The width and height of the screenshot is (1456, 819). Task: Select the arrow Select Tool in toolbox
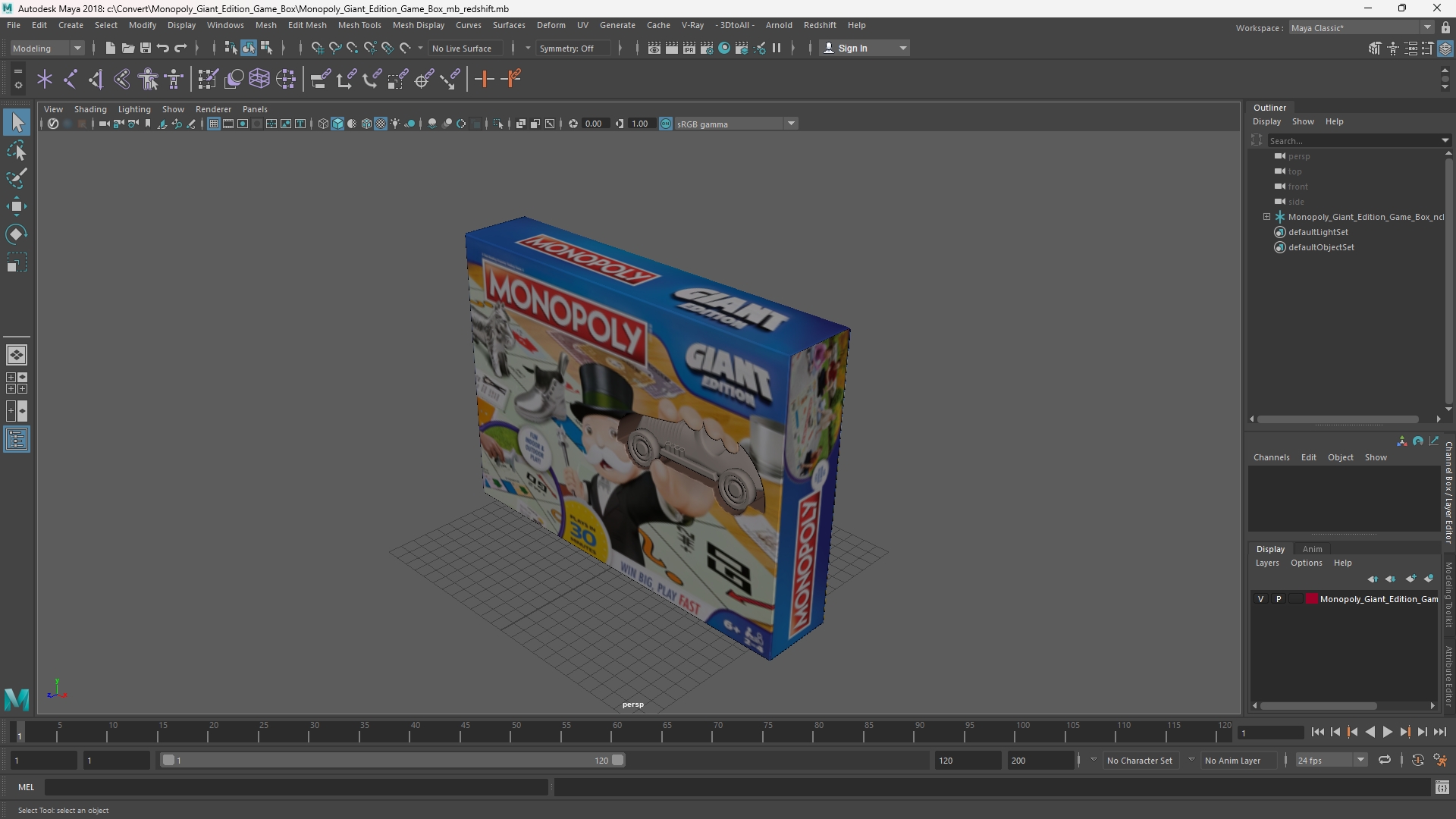(17, 122)
